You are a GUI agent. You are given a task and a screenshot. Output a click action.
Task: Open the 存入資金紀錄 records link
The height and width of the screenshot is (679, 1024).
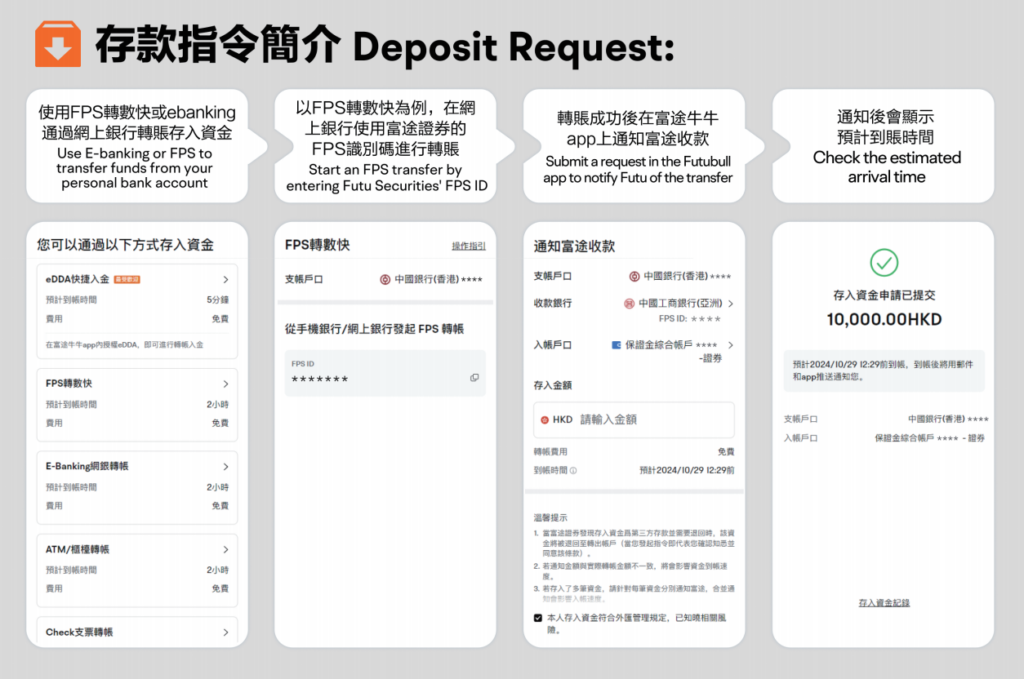coord(884,603)
